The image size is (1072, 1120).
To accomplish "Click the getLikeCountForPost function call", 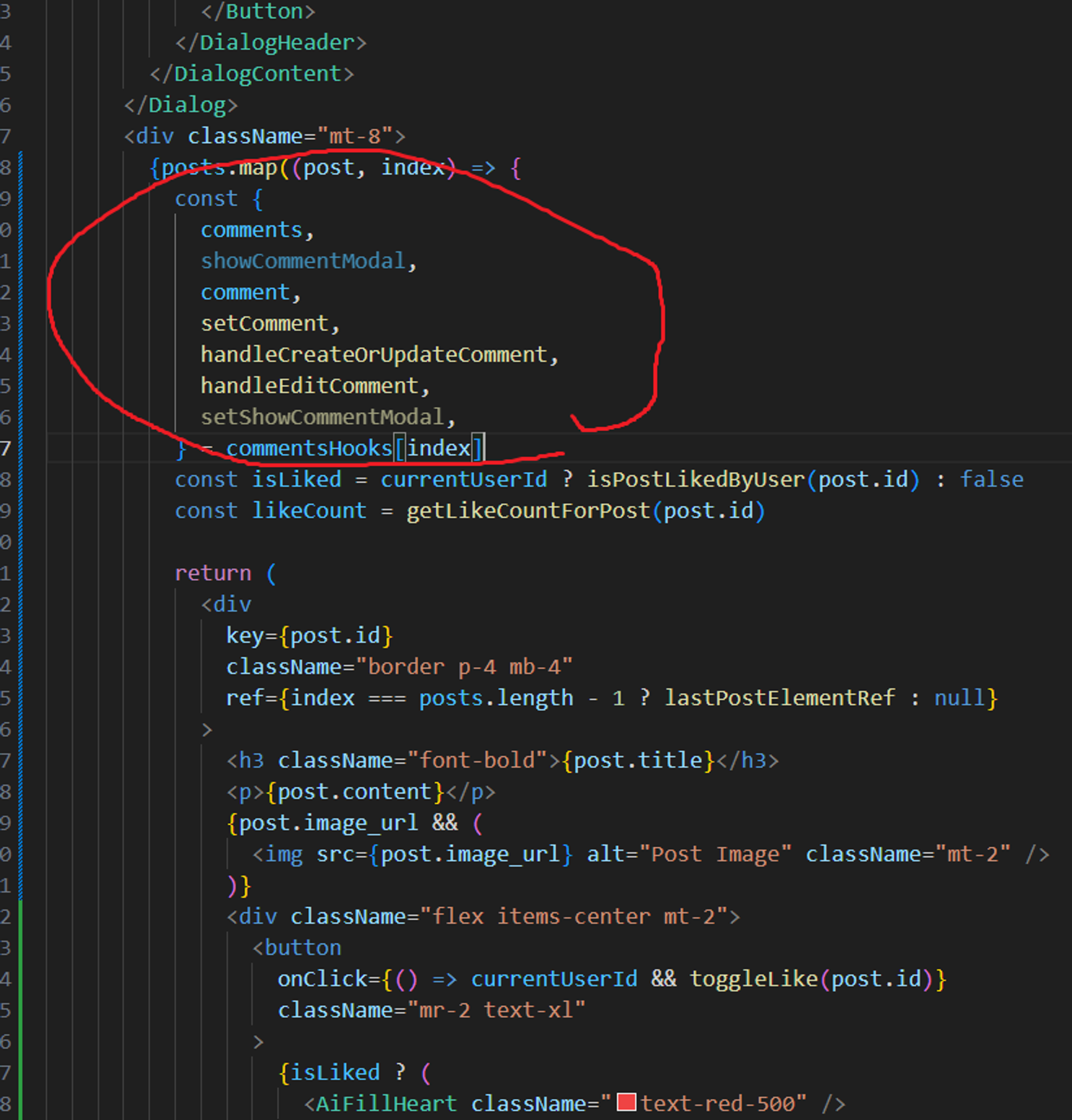I will click(528, 511).
